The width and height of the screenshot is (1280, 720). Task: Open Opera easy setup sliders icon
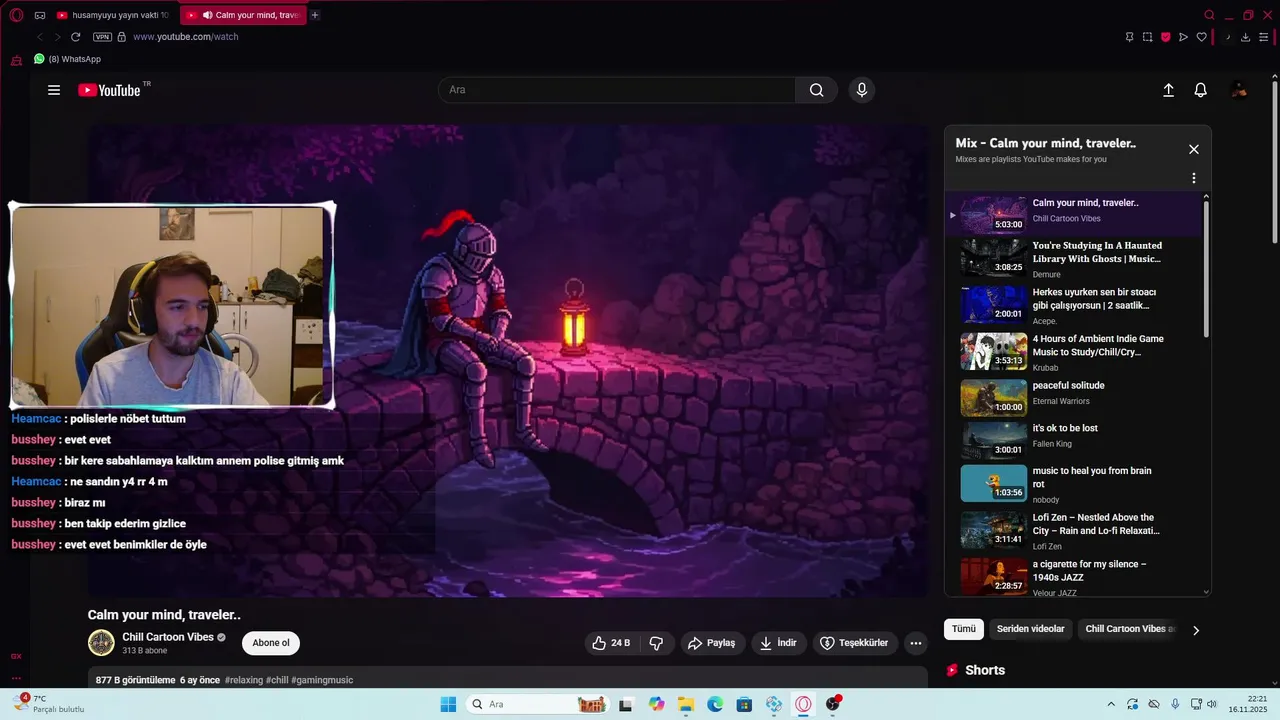point(1264,37)
